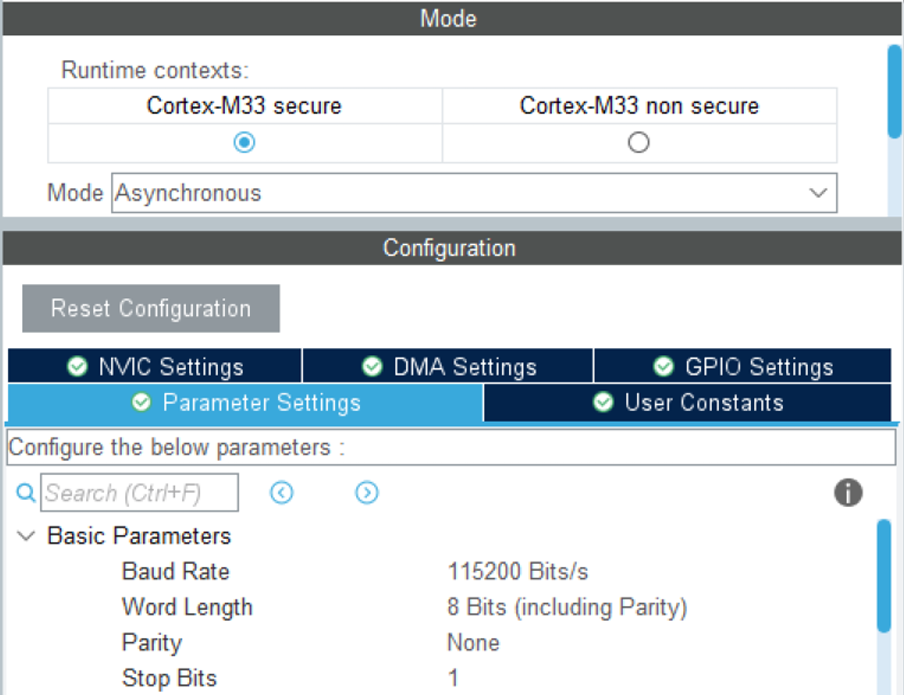Select the Word Length parameter label
Image resolution: width=904 pixels, height=700 pixels.
(x=187, y=607)
